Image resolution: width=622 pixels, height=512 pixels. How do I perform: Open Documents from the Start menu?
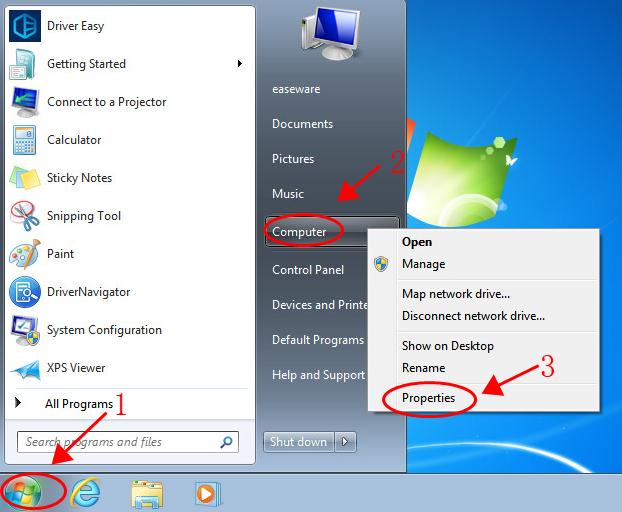(302, 124)
